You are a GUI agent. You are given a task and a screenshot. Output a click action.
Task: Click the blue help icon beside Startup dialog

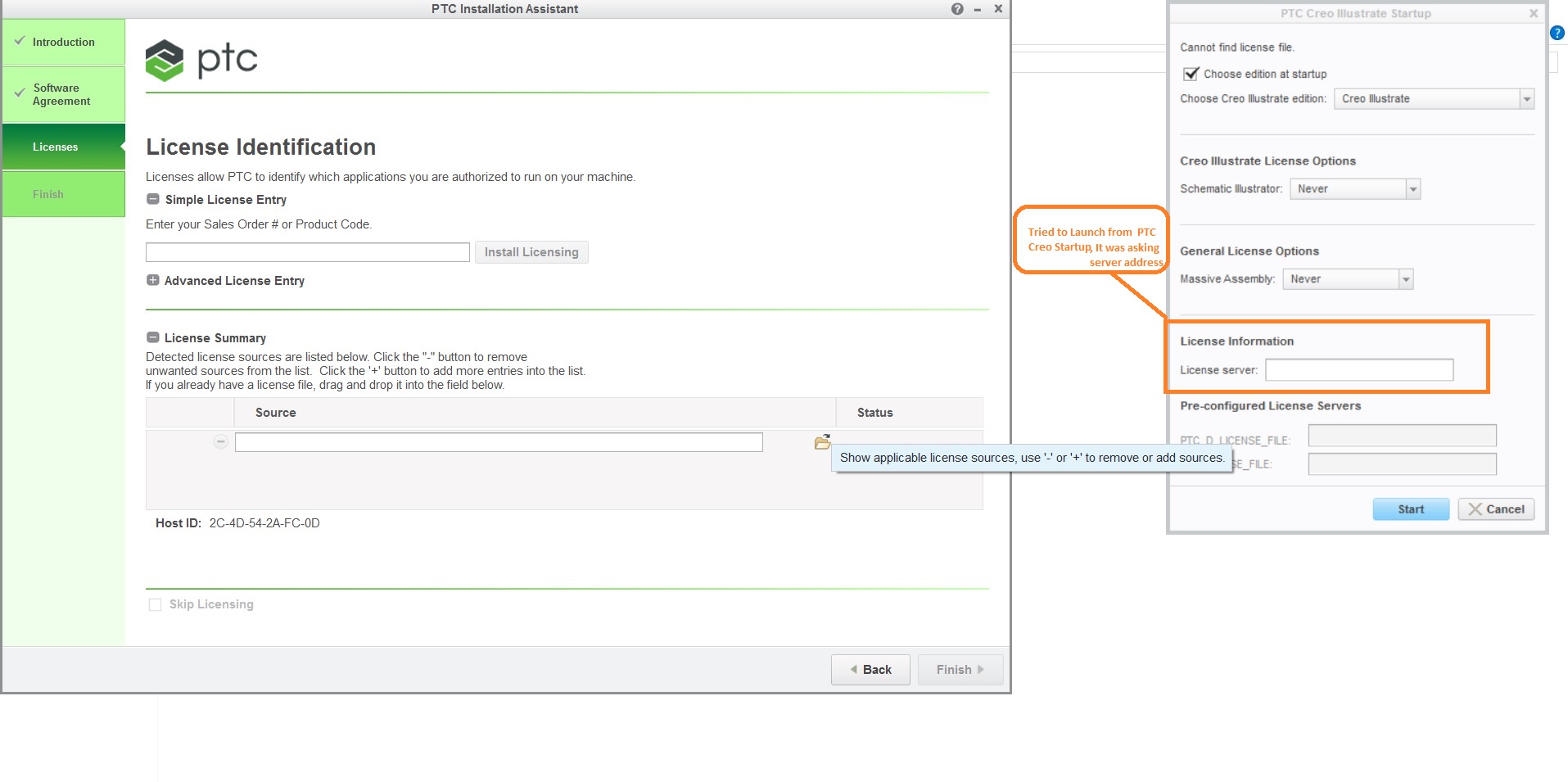coord(1557,34)
